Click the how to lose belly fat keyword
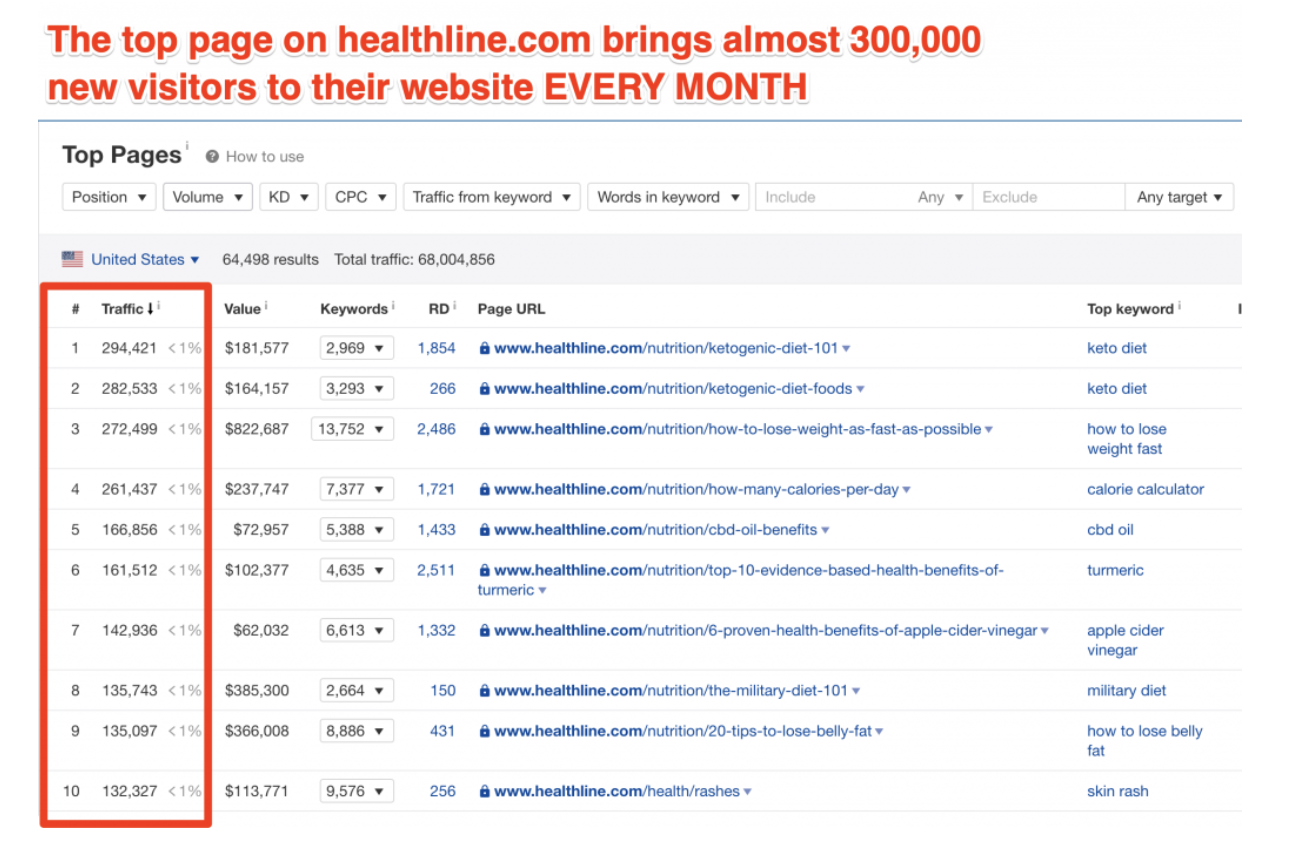Viewport: 1300px width, 854px height. pos(1144,741)
